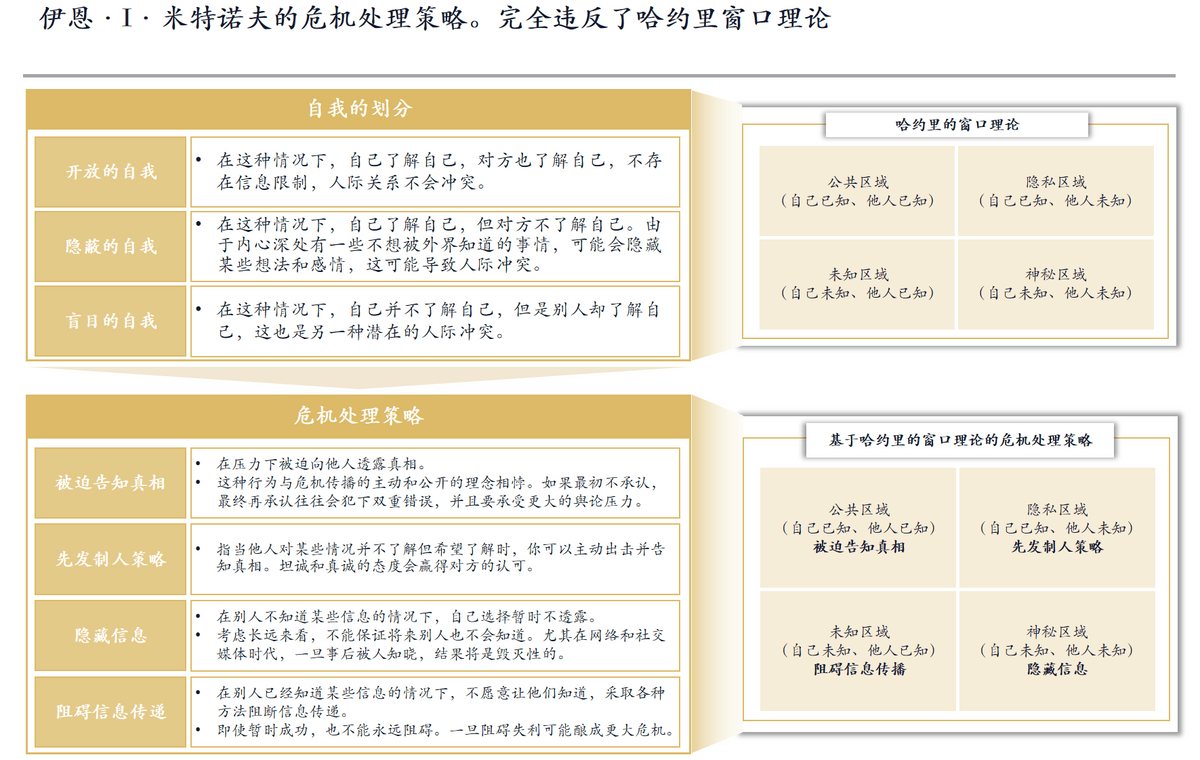Screen dimensions: 1200x760
Task: Select the 哈约里的窗口理论 panel title
Action: (956, 125)
